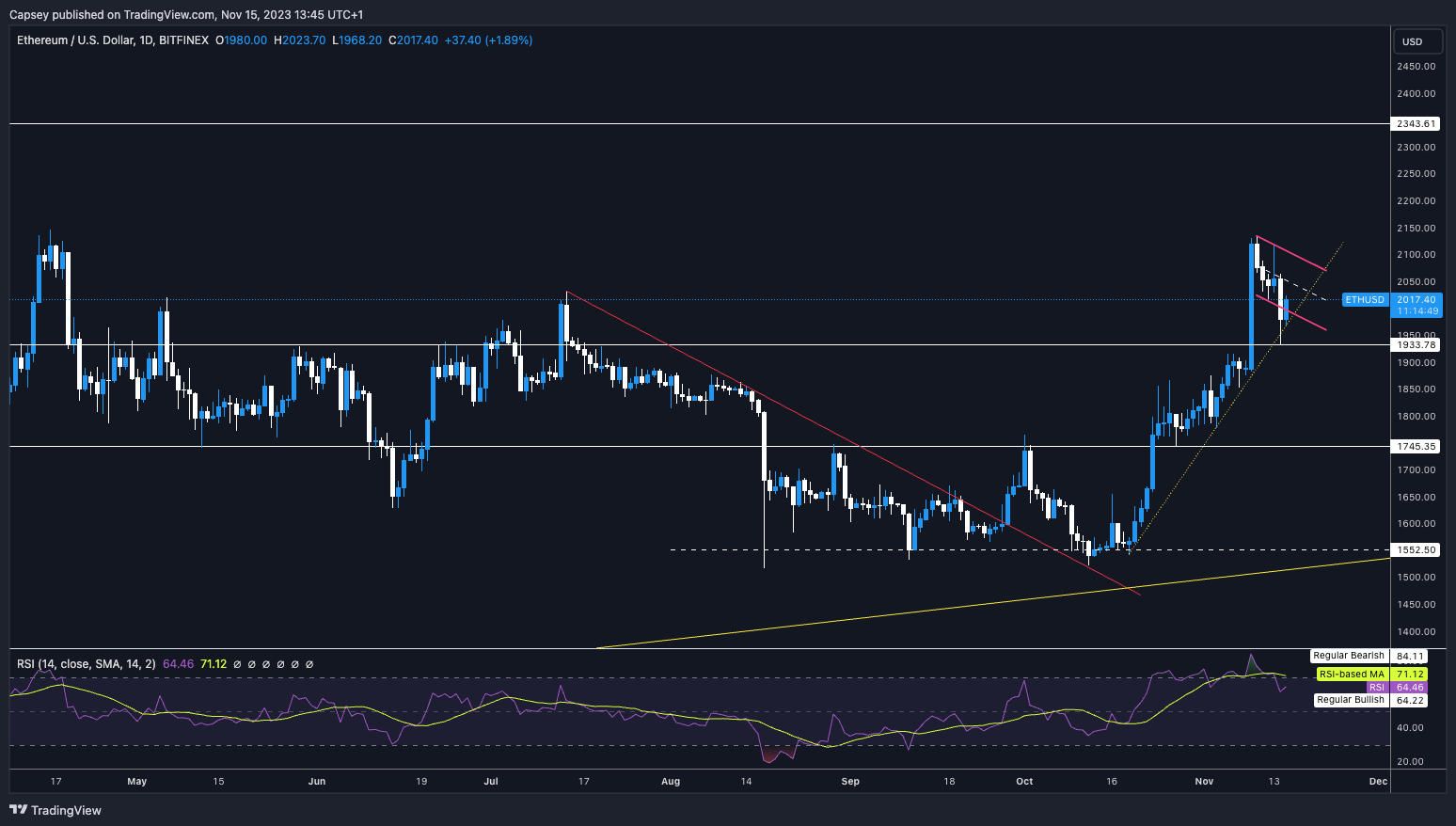This screenshot has height=826, width=1456.
Task: Toggle the USD currency unit button
Action: click(x=1417, y=41)
